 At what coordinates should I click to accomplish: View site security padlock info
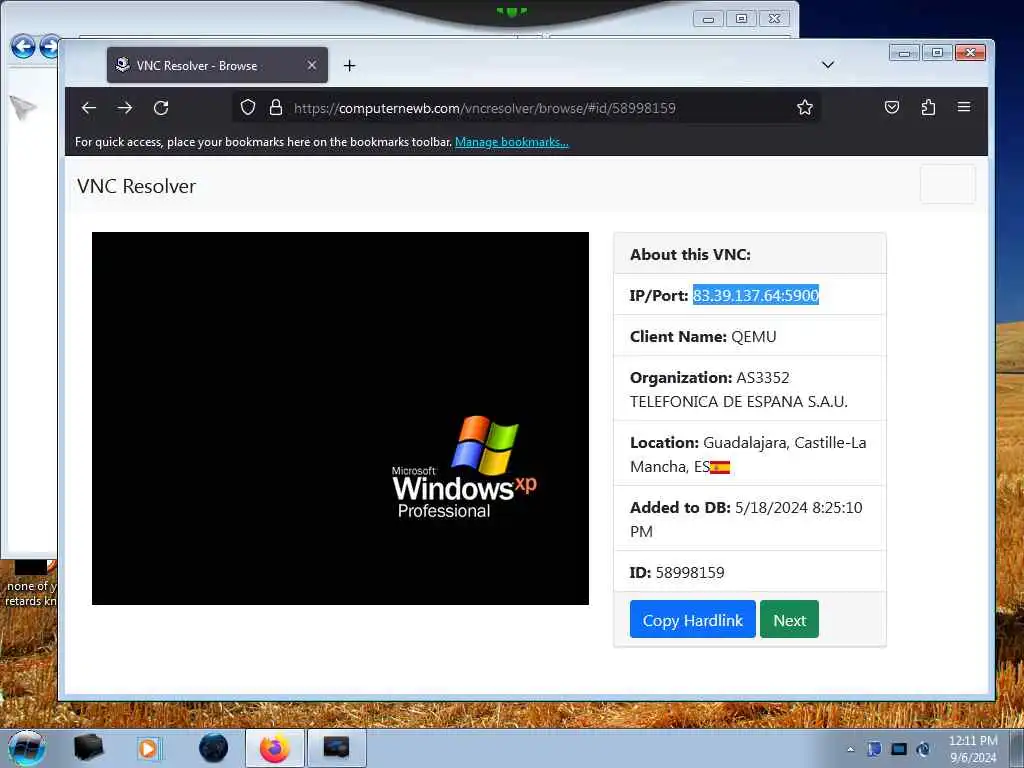coord(276,107)
